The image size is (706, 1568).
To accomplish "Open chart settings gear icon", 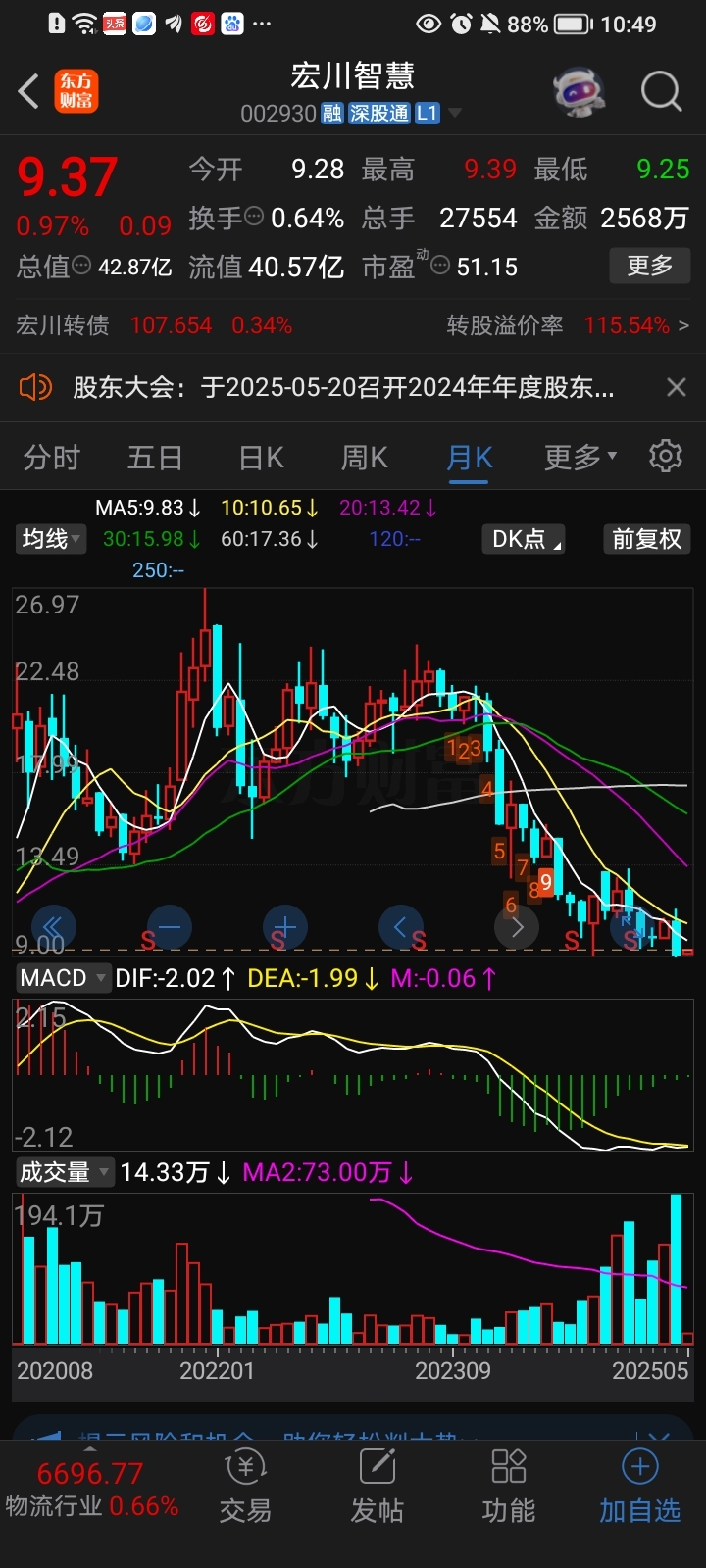I will [x=666, y=456].
